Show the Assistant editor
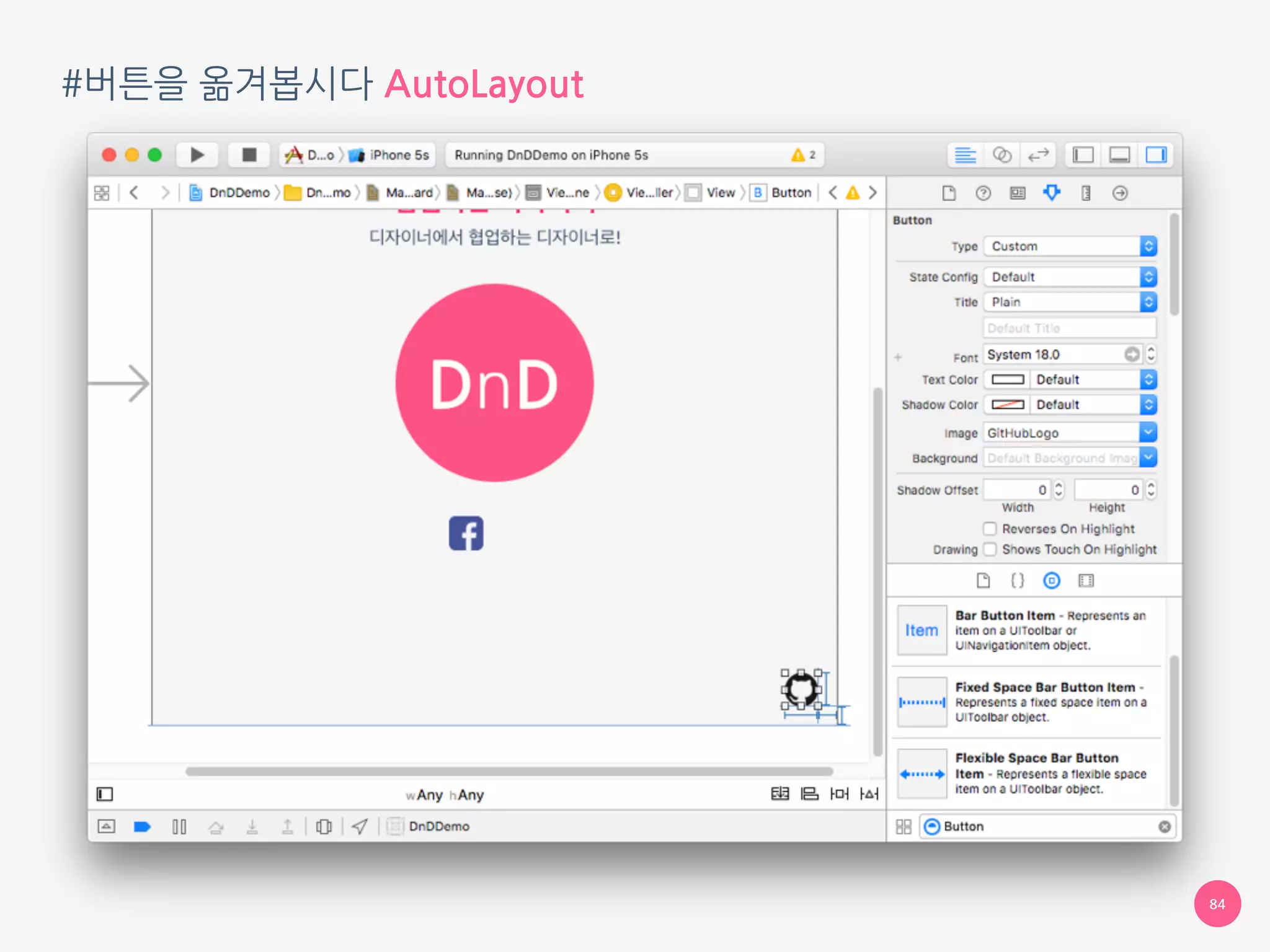The height and width of the screenshot is (952, 1270). point(1001,155)
